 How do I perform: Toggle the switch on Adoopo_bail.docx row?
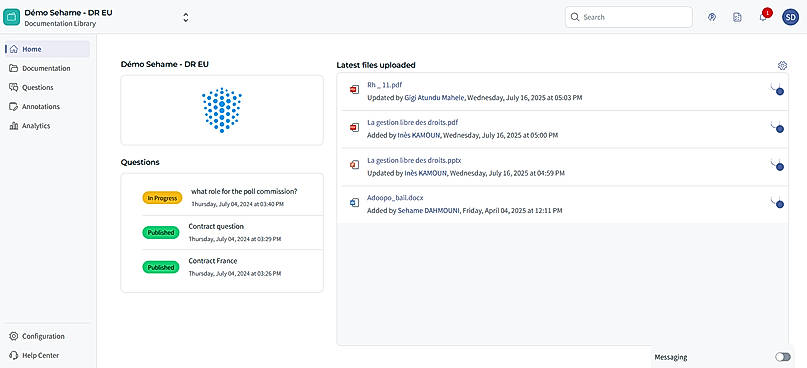(x=778, y=203)
